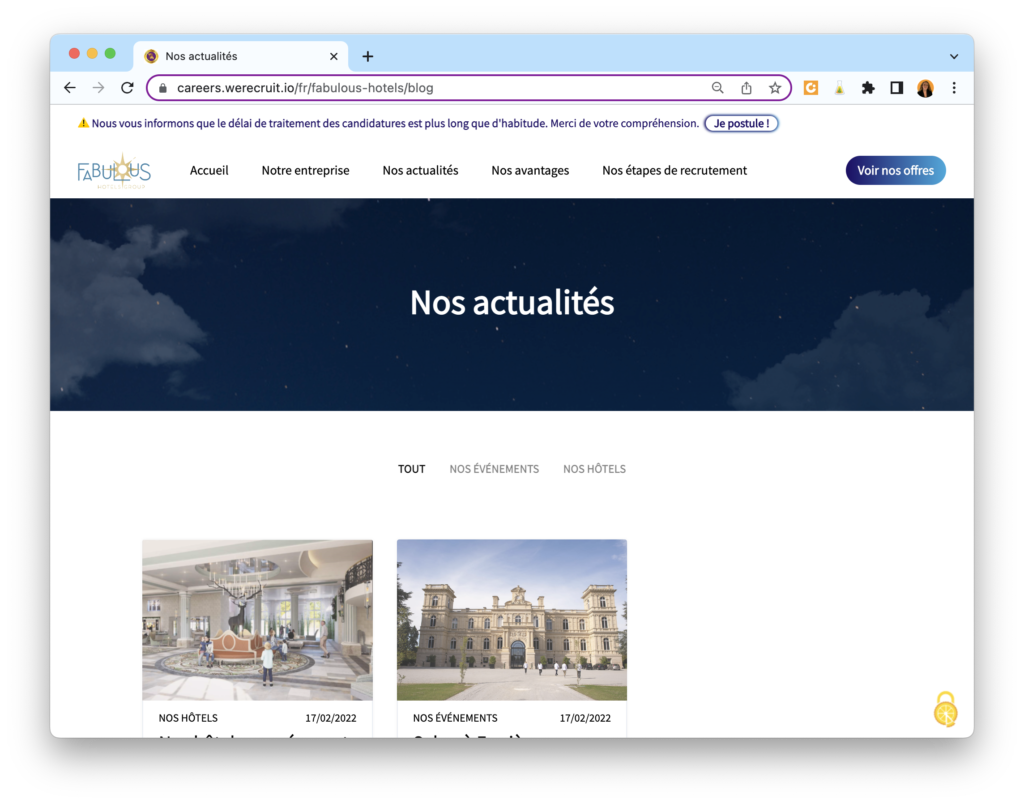
Task: Go back using the browser back arrow
Action: [x=70, y=88]
